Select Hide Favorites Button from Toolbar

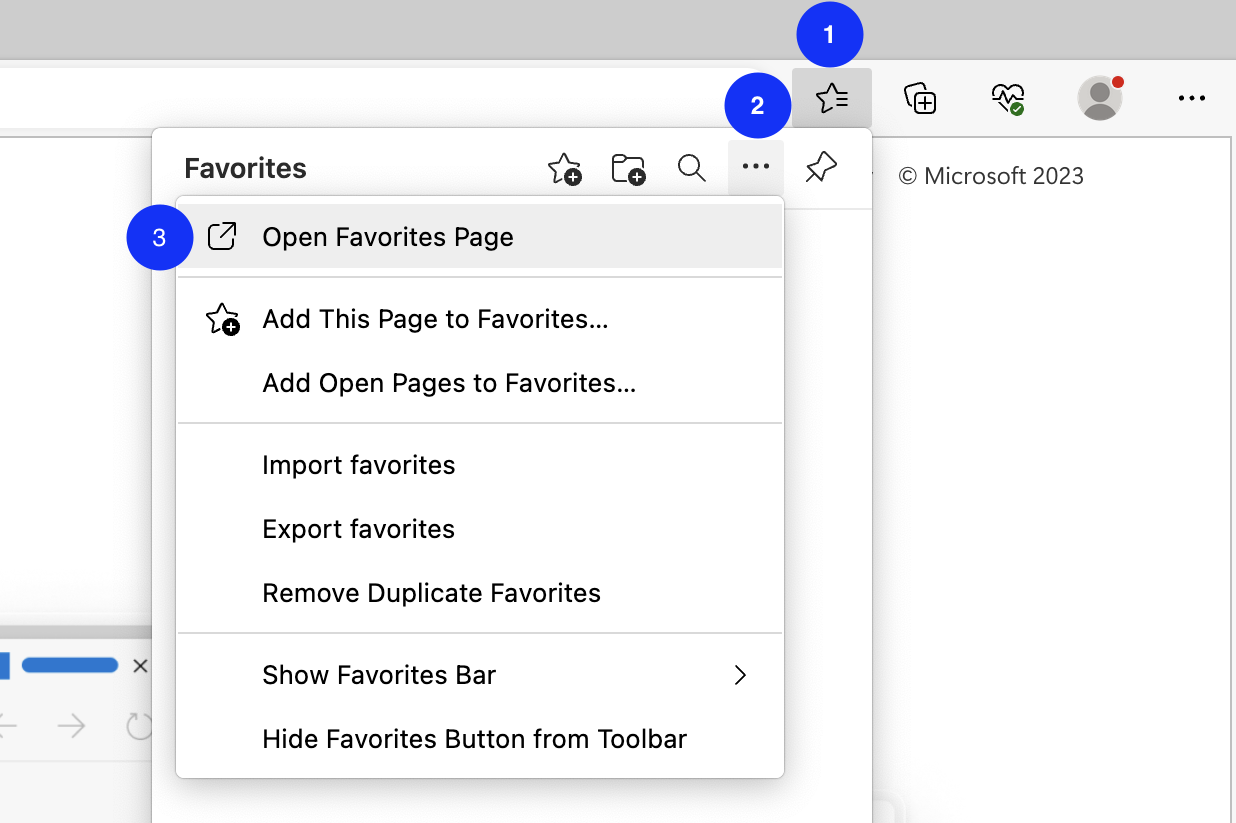point(480,740)
